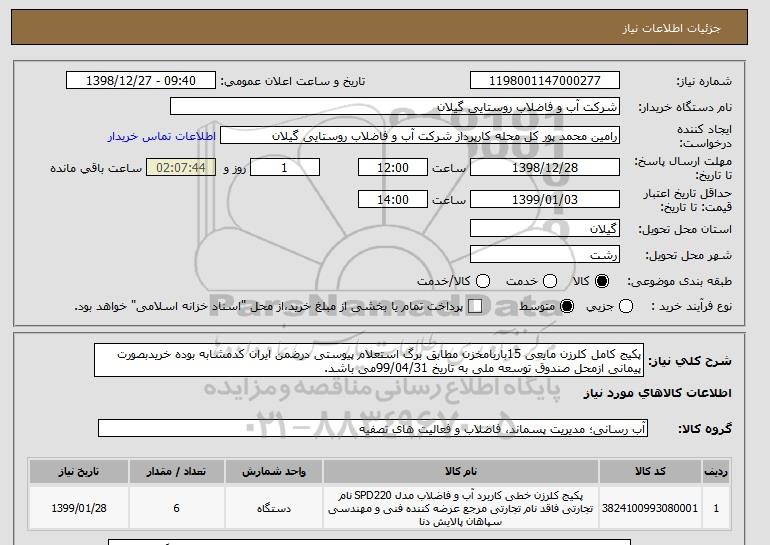Click the price validity date 1399/01/03
Image resolution: width=770 pixels, height=545 pixels.
click(545, 199)
